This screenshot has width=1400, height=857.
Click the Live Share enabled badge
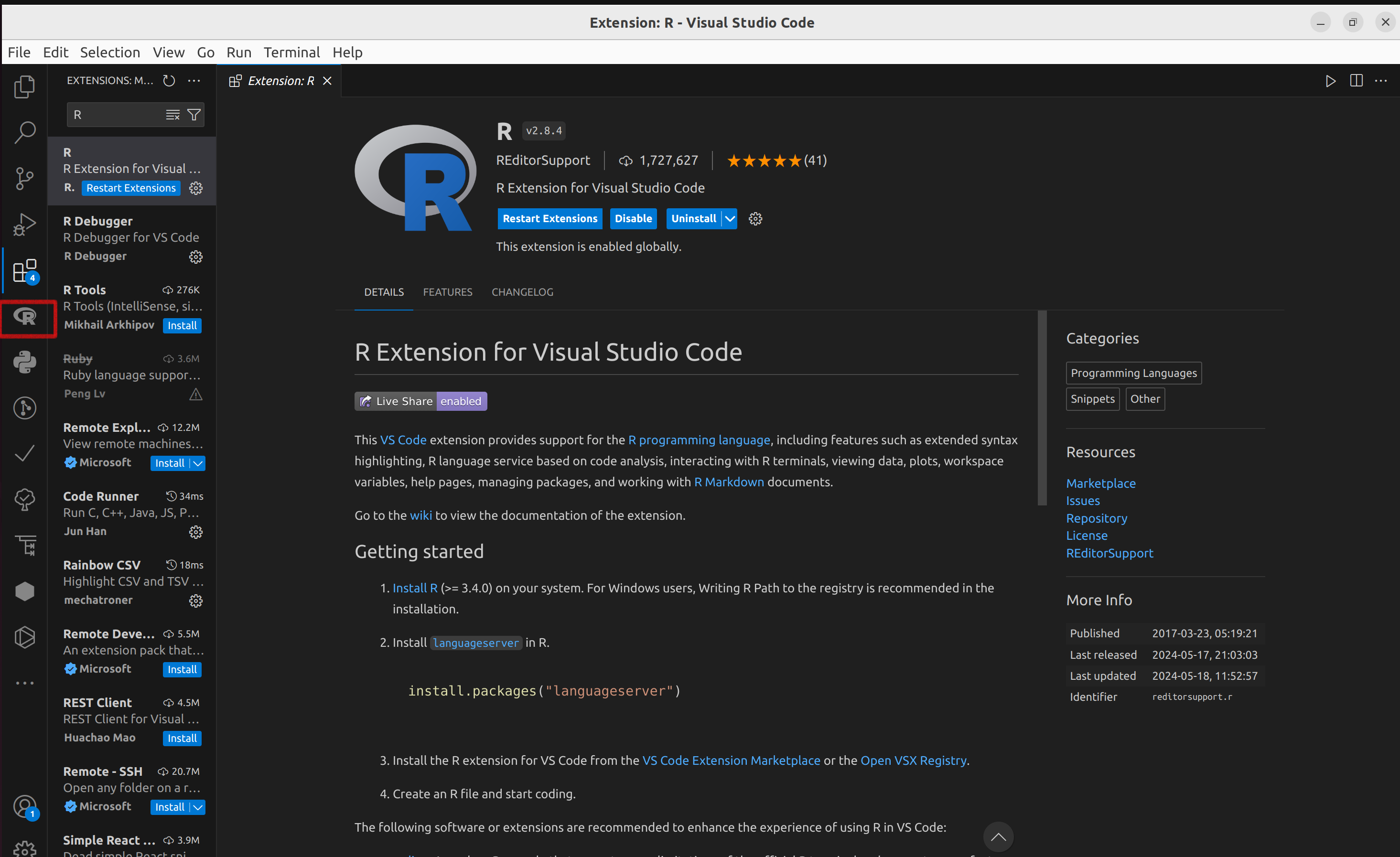[x=420, y=401]
